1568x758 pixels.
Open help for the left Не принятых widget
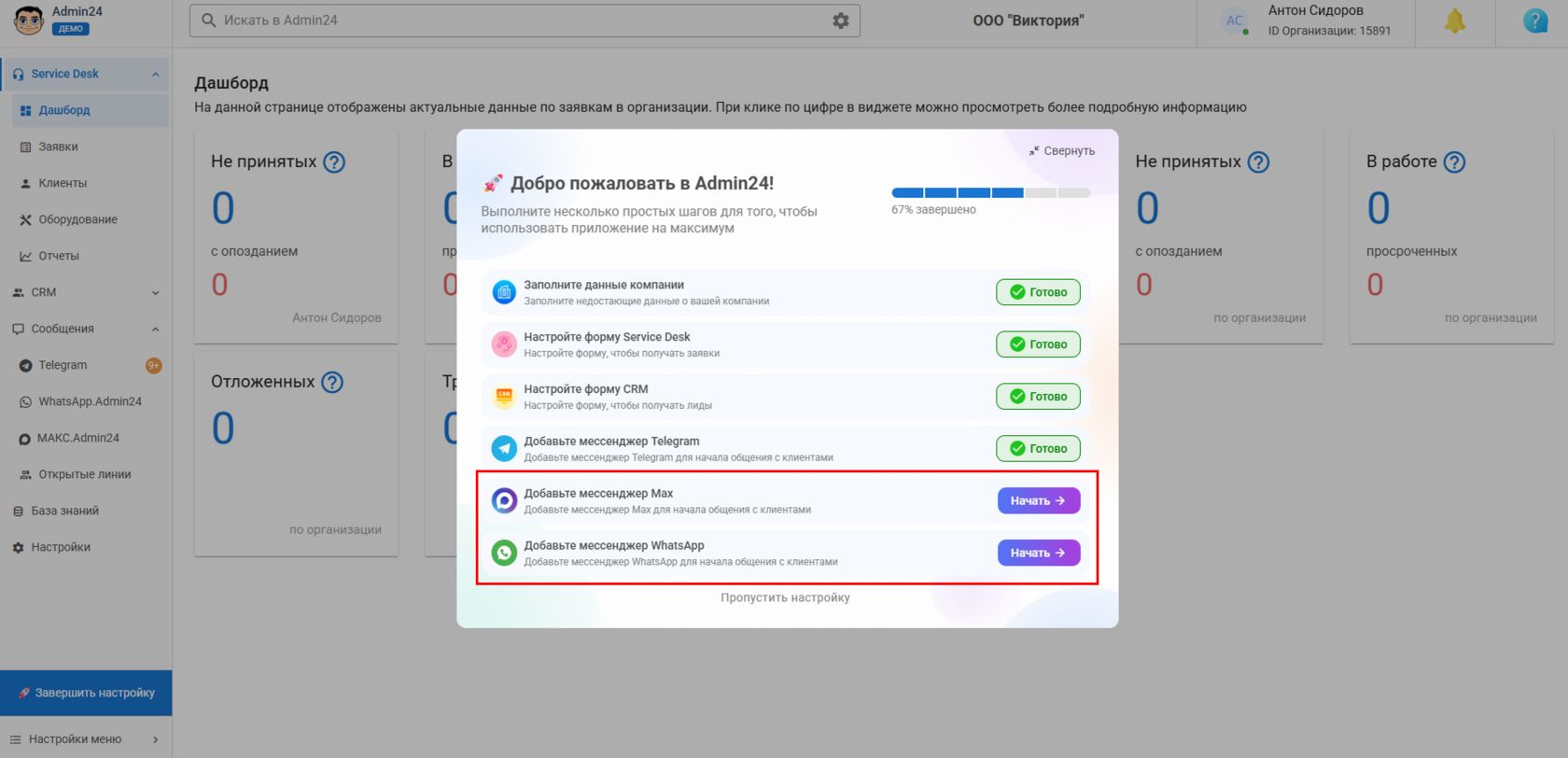(334, 161)
